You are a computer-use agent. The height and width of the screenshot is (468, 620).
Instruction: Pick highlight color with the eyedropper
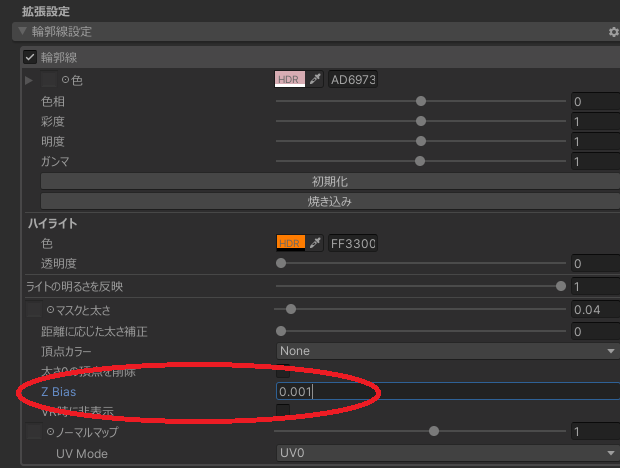click(x=315, y=243)
